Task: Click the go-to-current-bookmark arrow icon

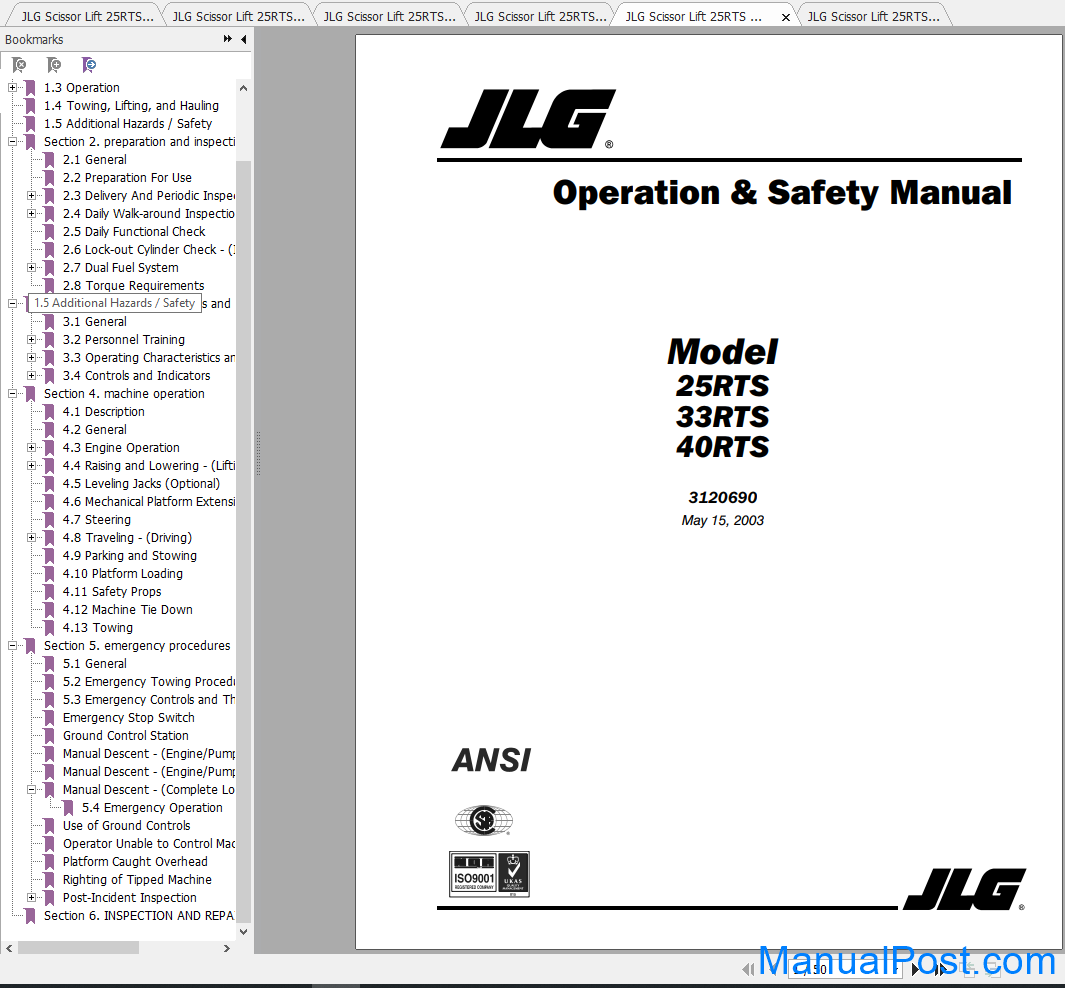Action: click(x=89, y=65)
